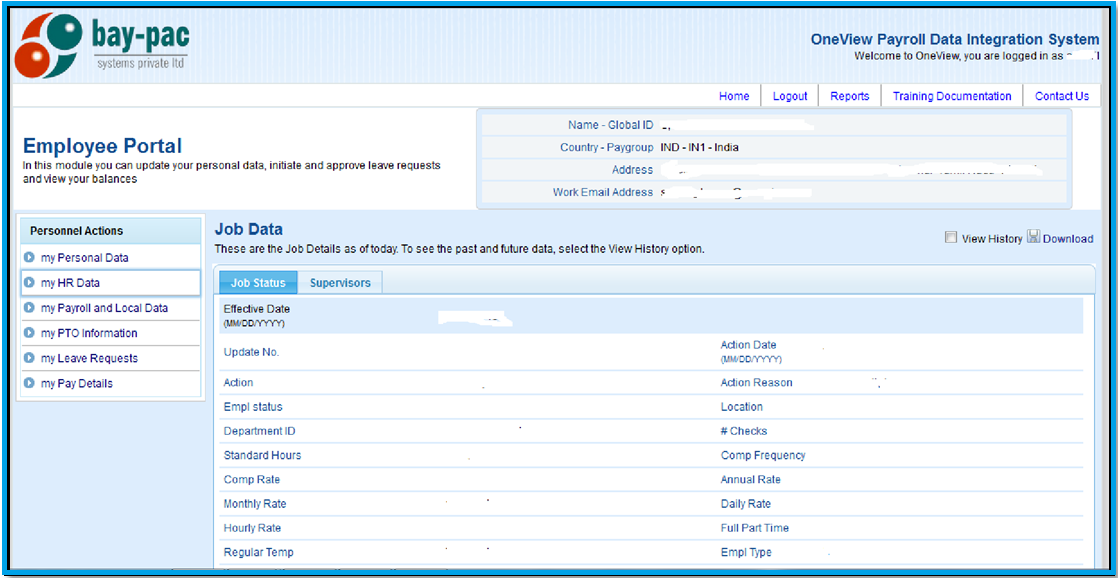Click arrow icon beside my Payroll and Local Data

point(29,308)
